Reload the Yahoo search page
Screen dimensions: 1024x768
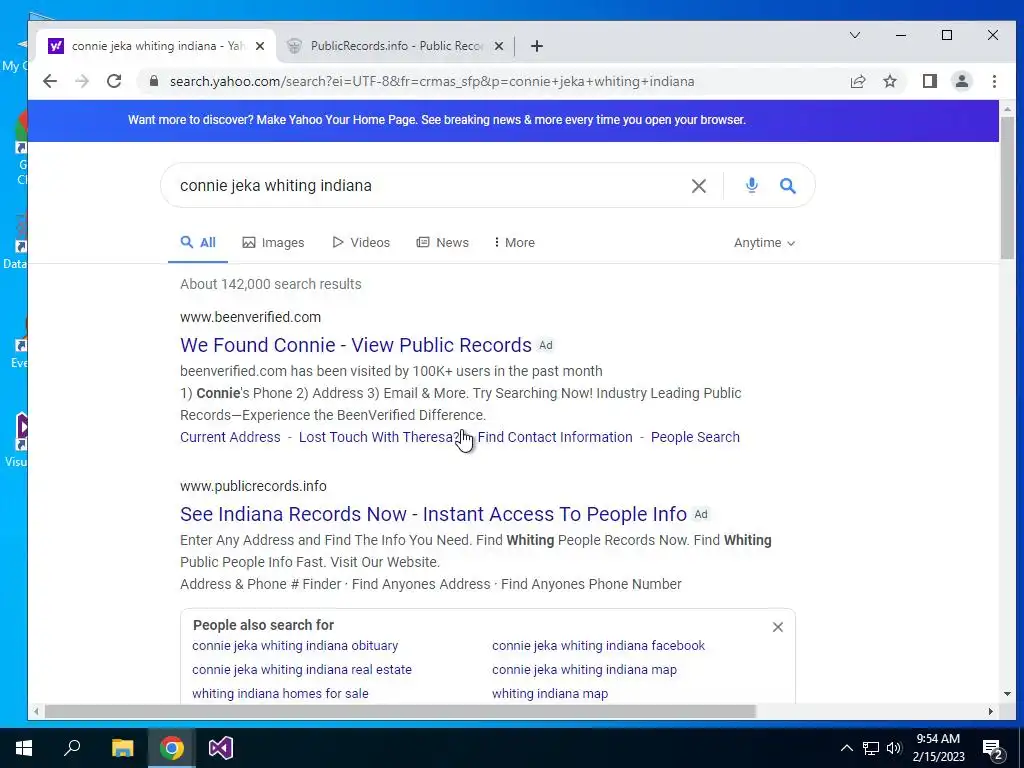(114, 81)
